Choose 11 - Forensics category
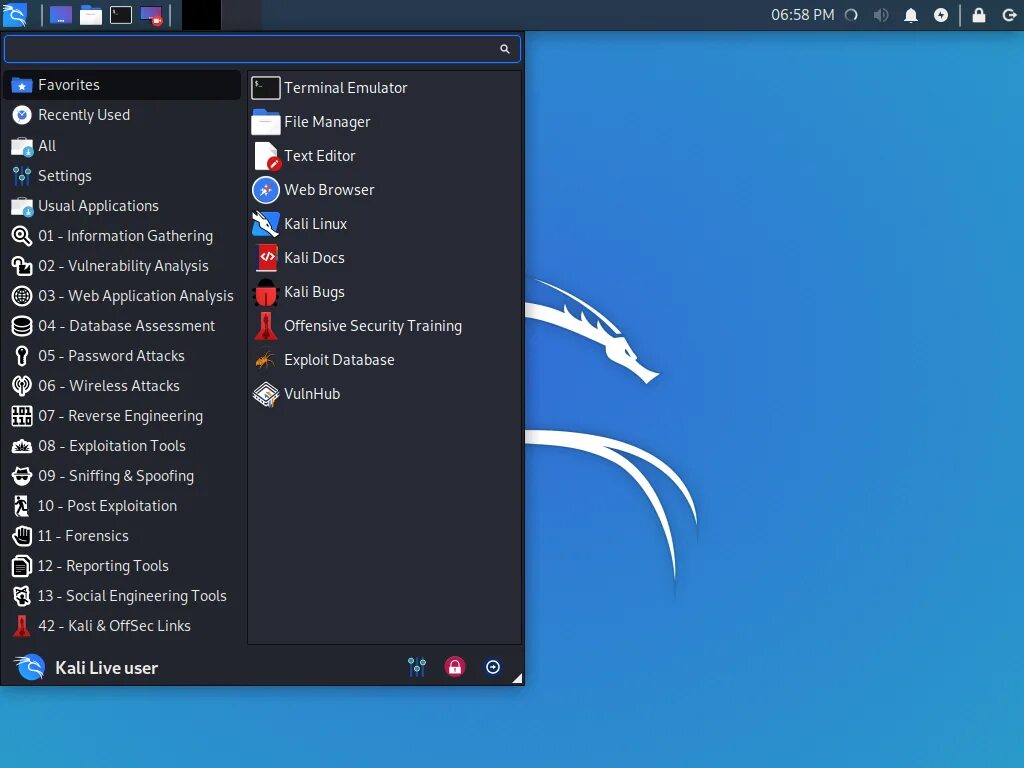Screen dimensions: 1024x768 122,536
